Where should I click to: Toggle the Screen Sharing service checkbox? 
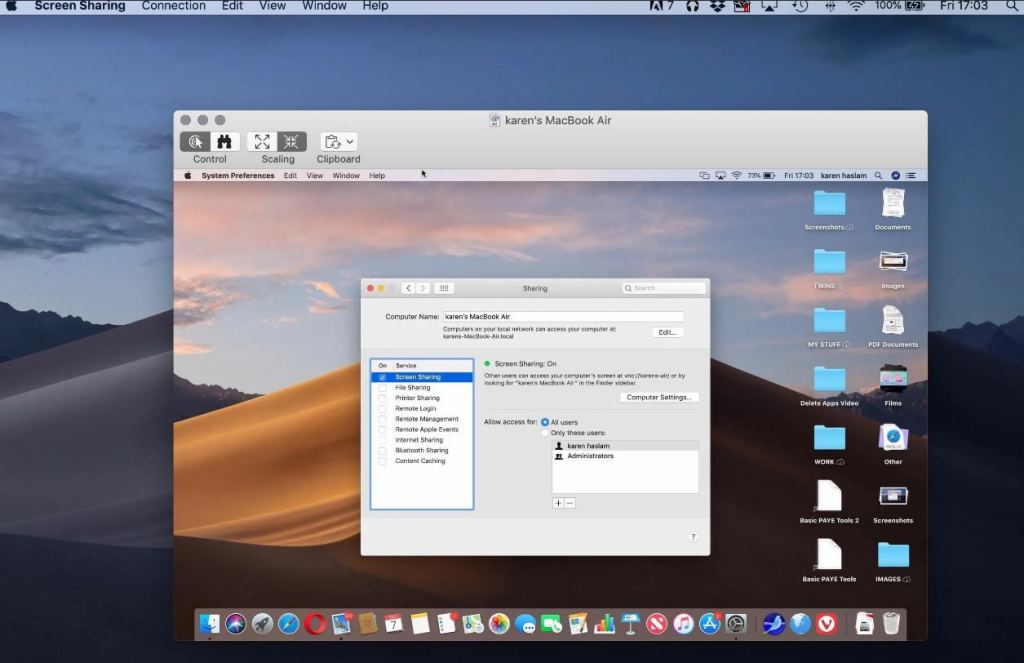pos(383,378)
